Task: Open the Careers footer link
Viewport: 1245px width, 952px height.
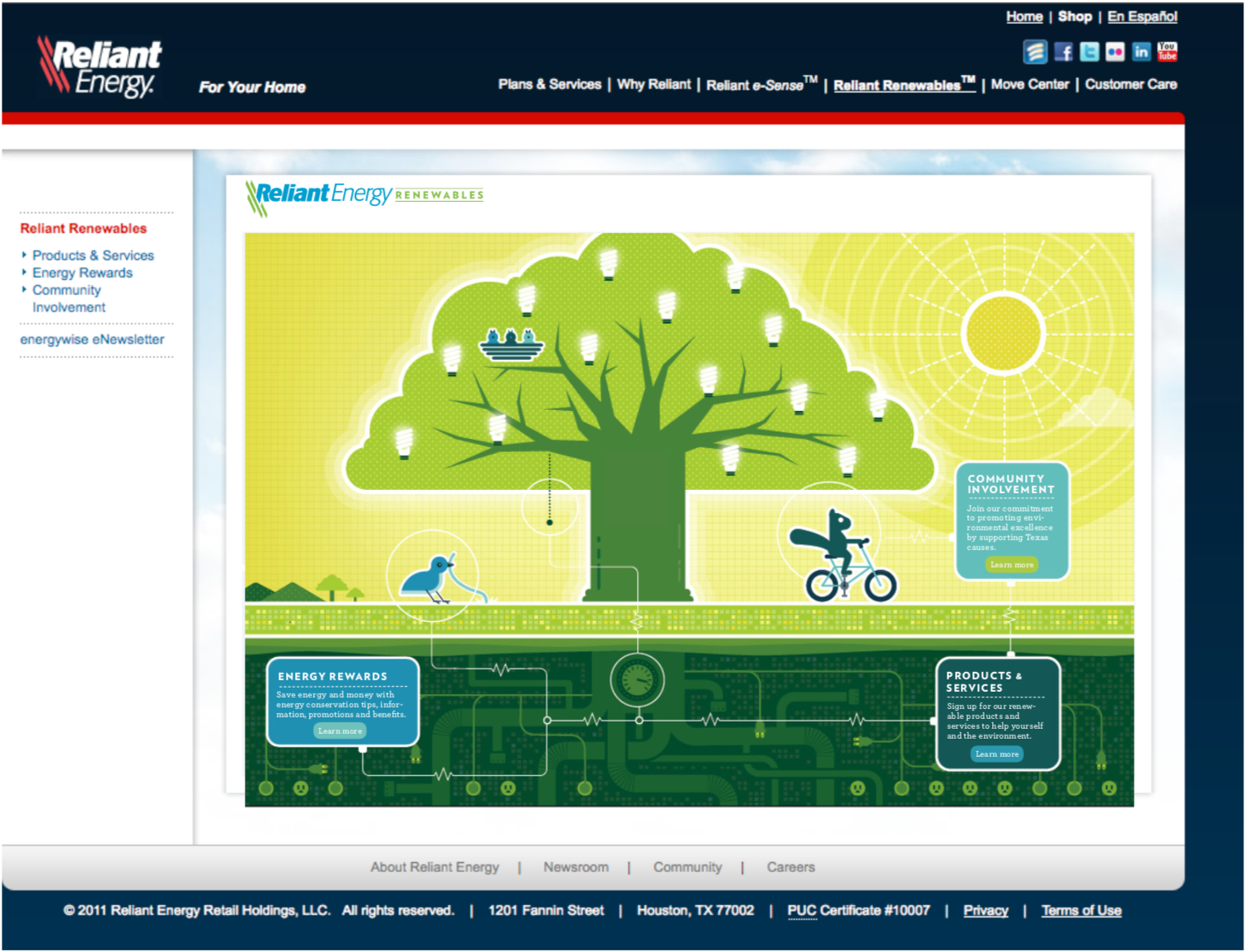Action: point(790,867)
